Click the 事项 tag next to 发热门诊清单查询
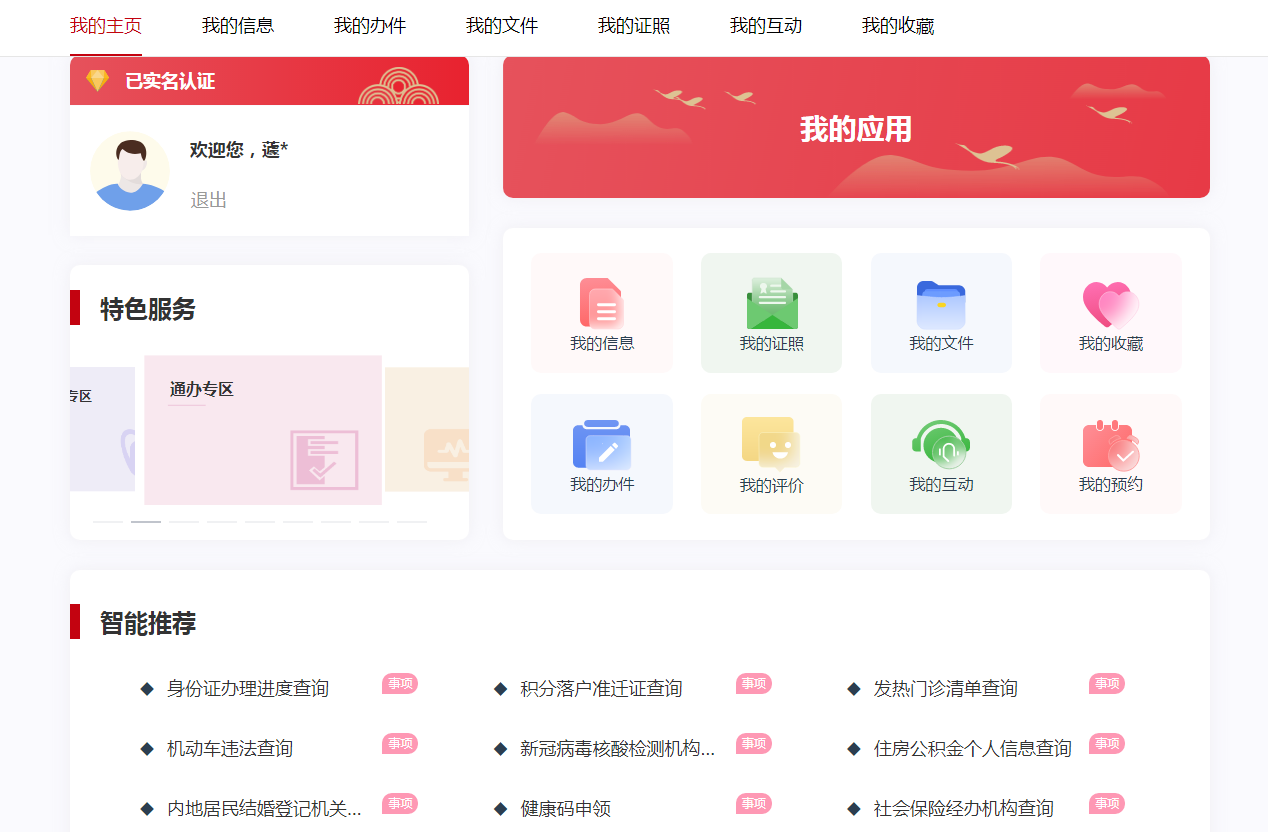1268x832 pixels. tap(1107, 684)
